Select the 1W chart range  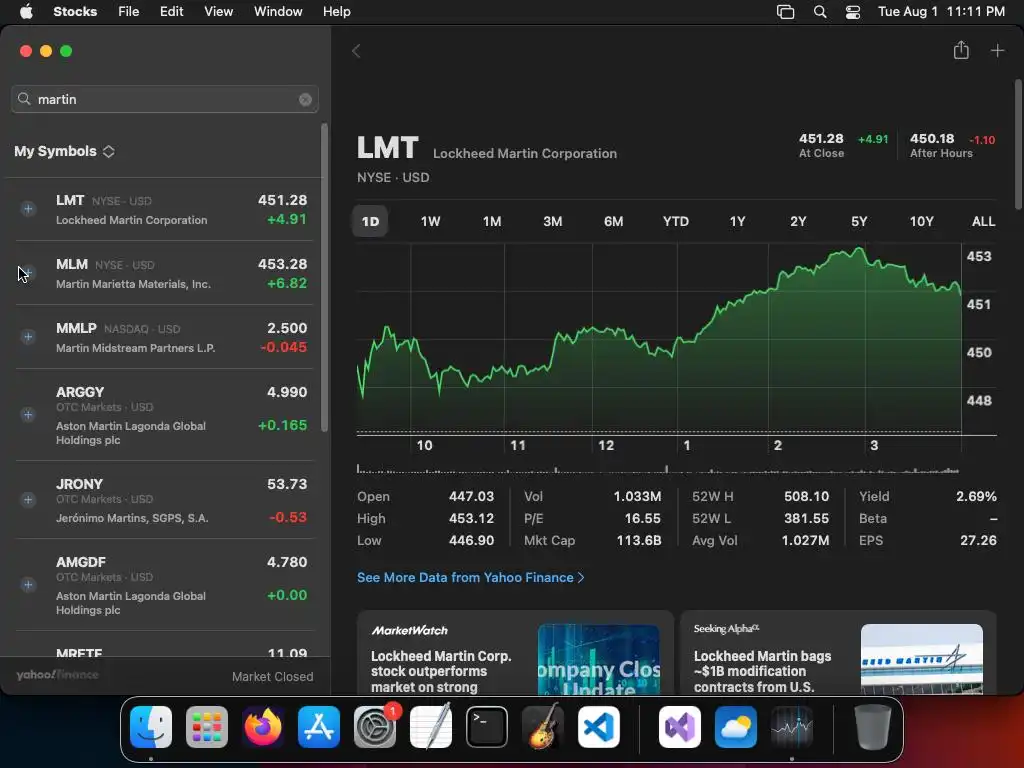pyautogui.click(x=430, y=221)
